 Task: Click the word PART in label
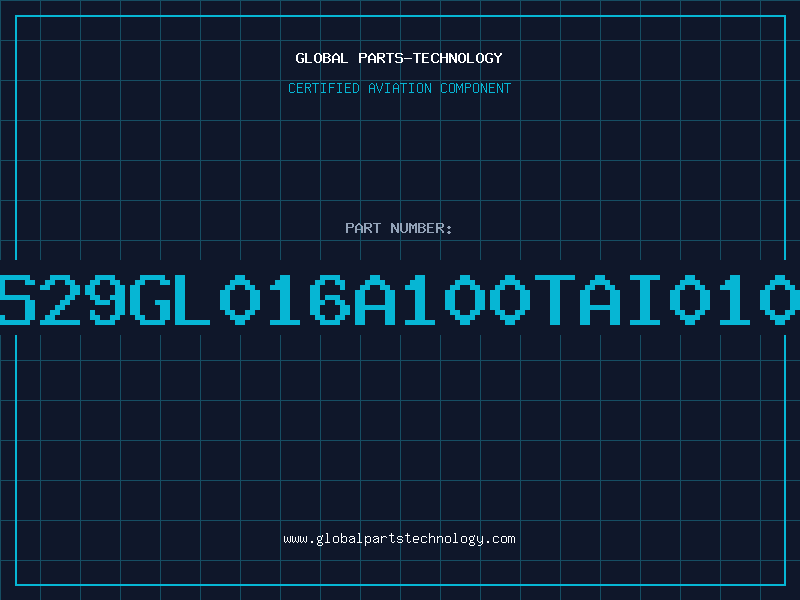click(x=363, y=228)
